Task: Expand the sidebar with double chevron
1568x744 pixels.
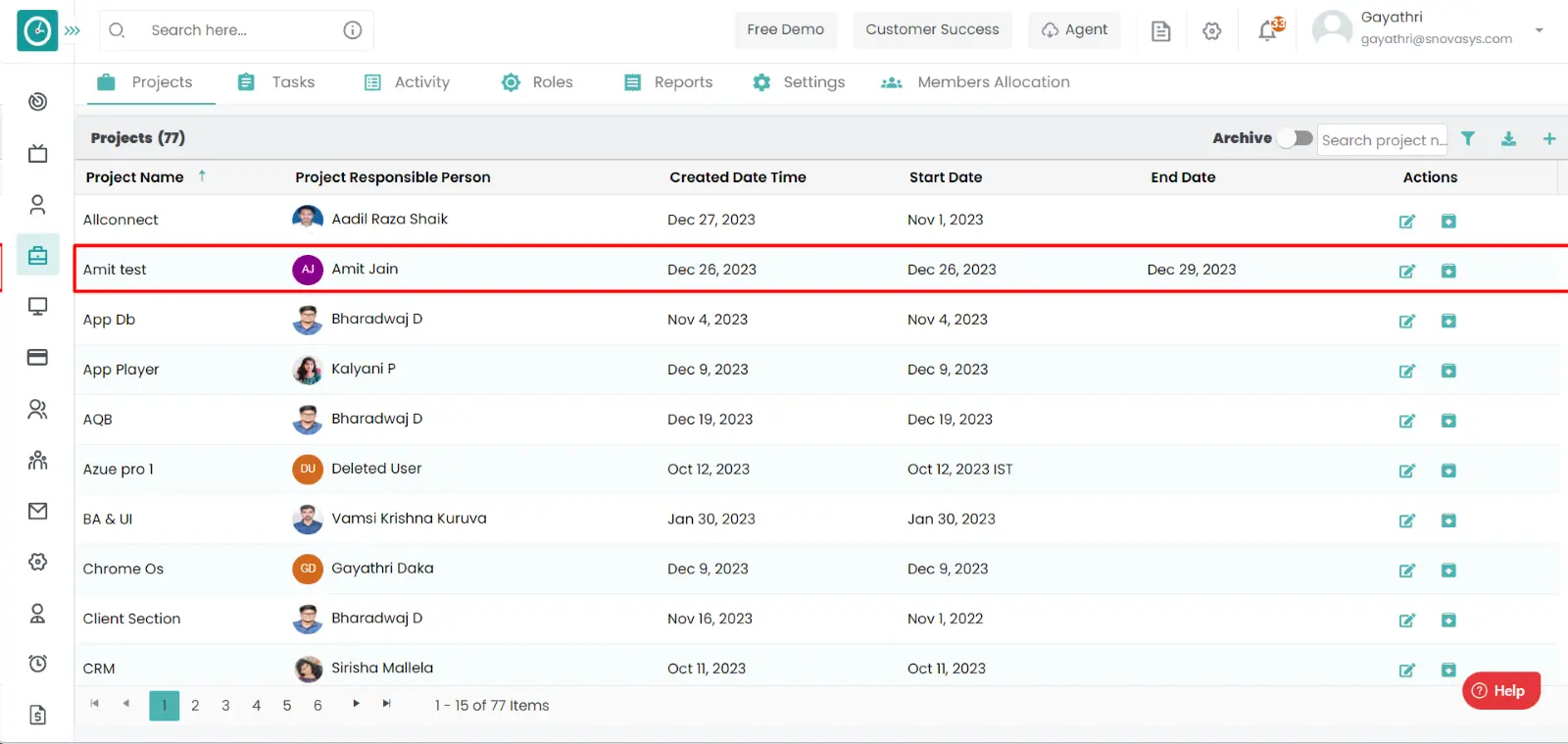Action: [x=73, y=30]
